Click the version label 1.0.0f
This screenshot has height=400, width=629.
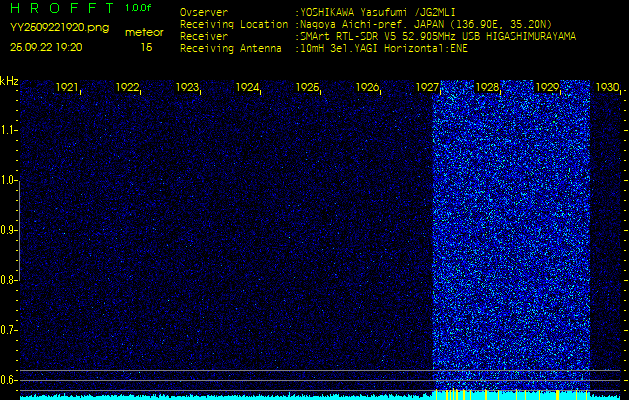click(138, 8)
